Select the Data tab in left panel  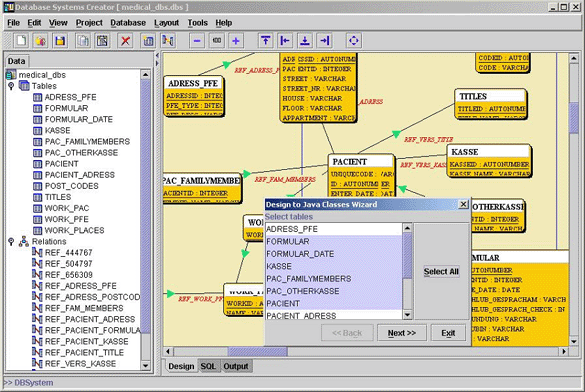16,61
